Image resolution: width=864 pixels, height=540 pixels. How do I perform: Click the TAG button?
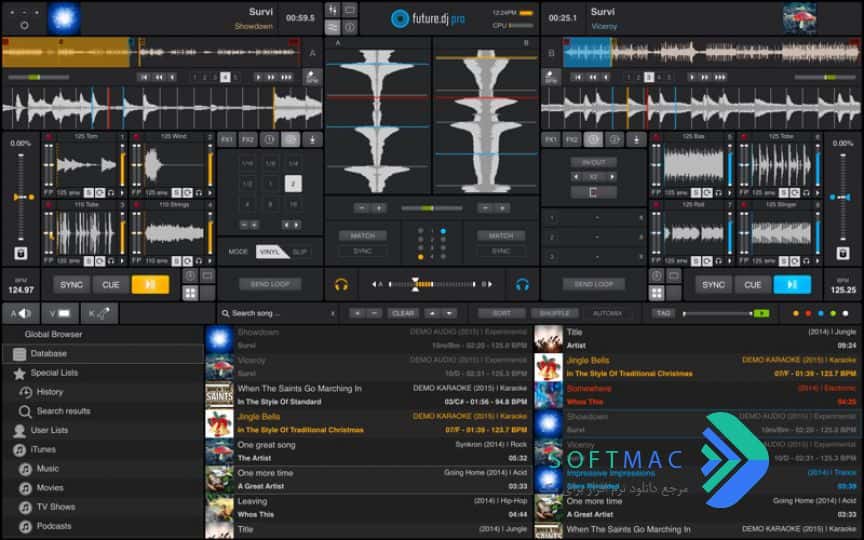click(663, 314)
